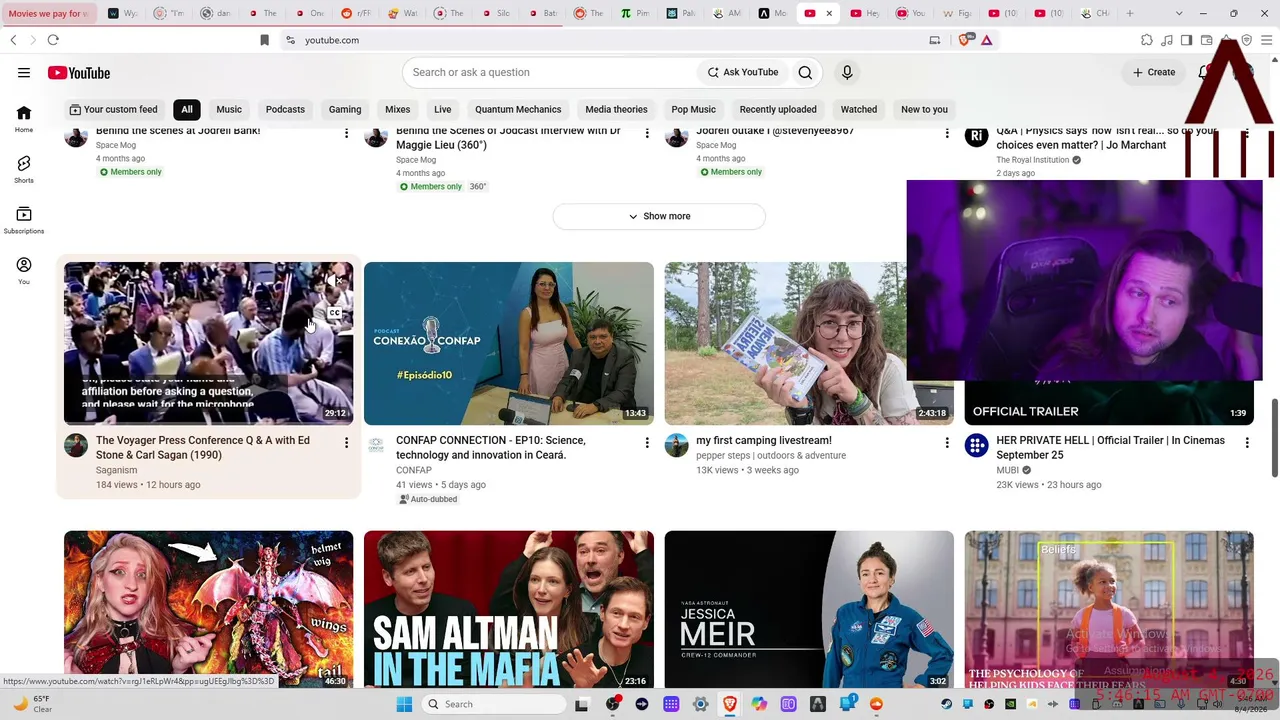Viewport: 1280px width, 720px height.
Task: Open the Sam Altman in the Mafia thumbnail
Action: point(509,609)
